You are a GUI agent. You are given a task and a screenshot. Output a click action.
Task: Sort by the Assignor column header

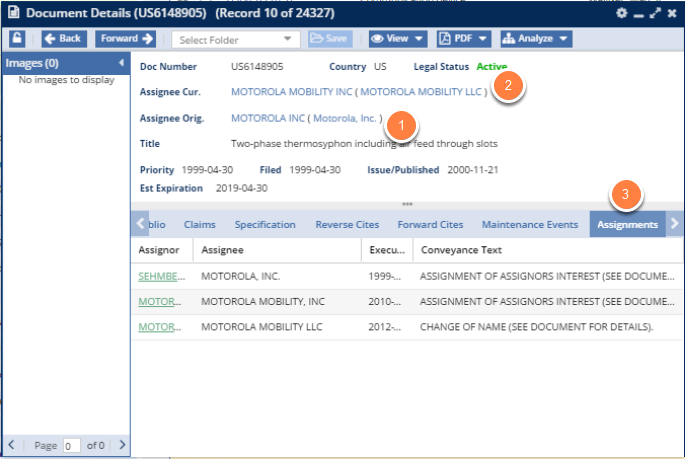[x=162, y=250]
